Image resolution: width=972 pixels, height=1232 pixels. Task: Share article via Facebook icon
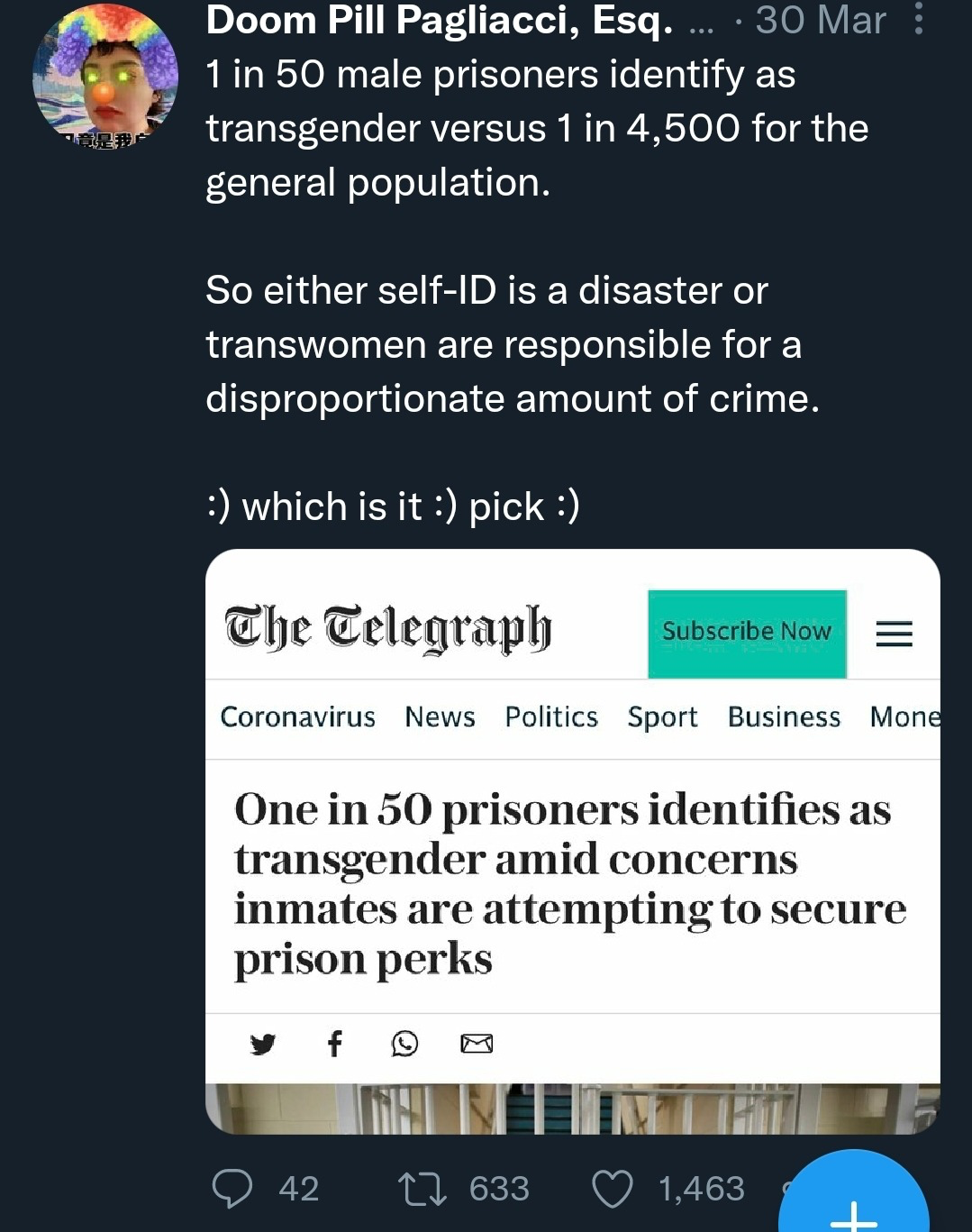coord(334,1044)
